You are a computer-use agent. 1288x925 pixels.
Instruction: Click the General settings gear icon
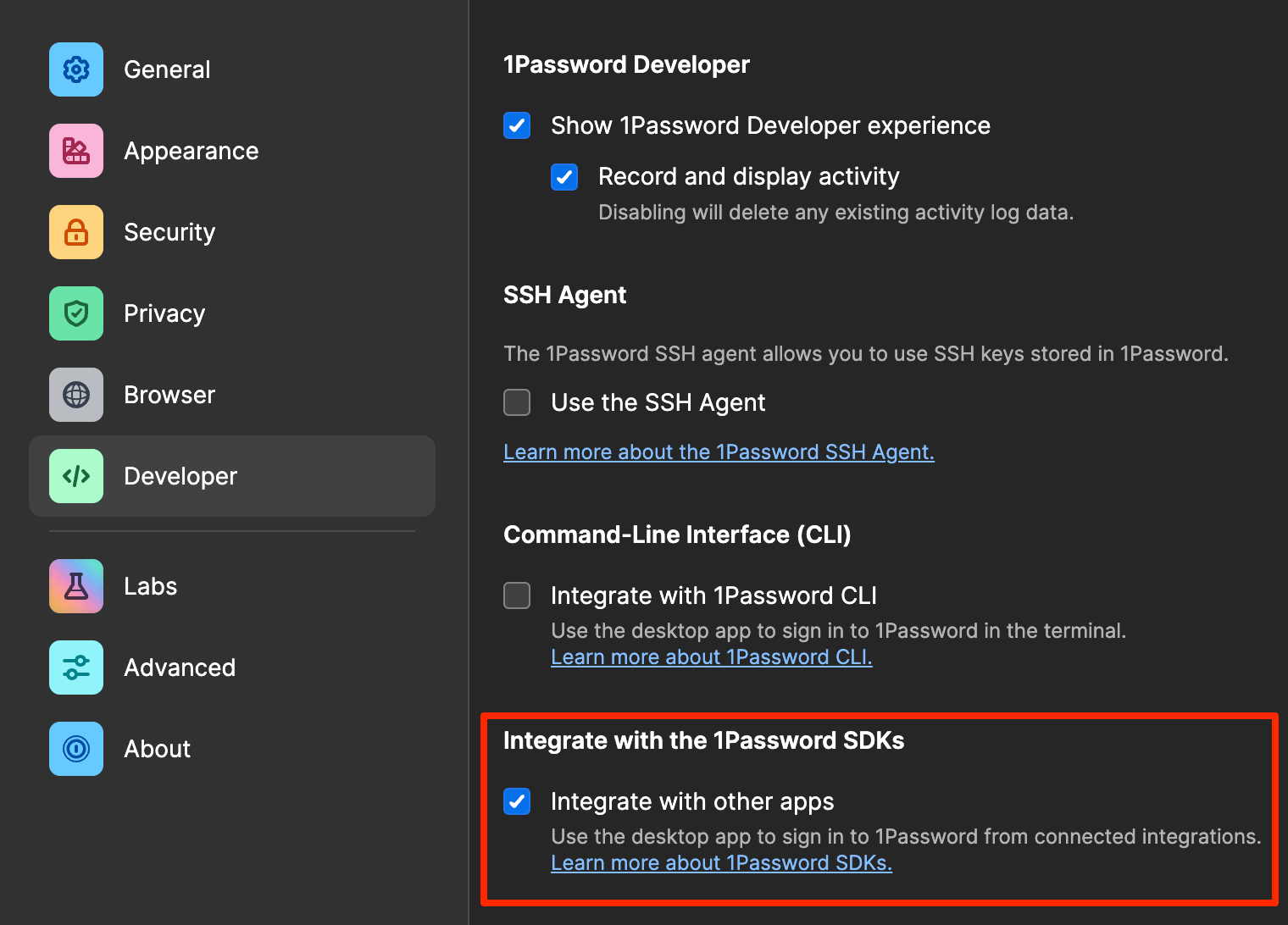75,69
